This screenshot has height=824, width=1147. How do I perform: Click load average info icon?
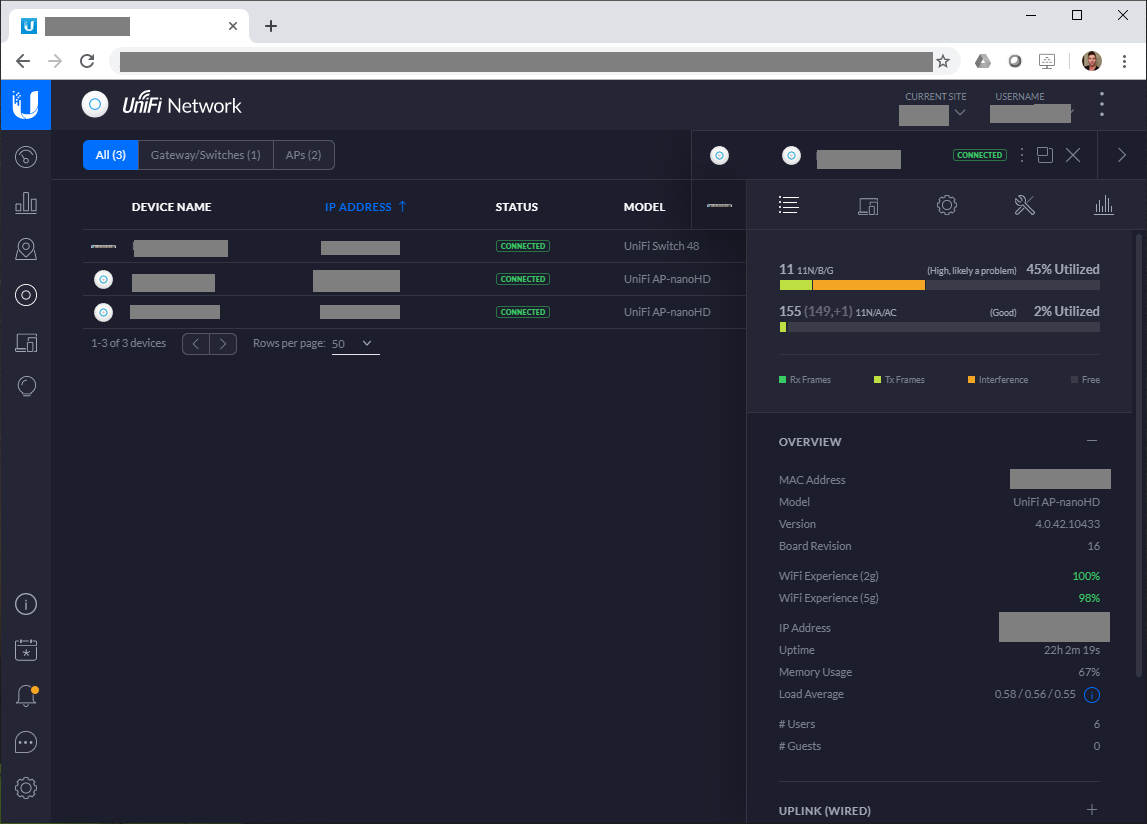(1092, 695)
